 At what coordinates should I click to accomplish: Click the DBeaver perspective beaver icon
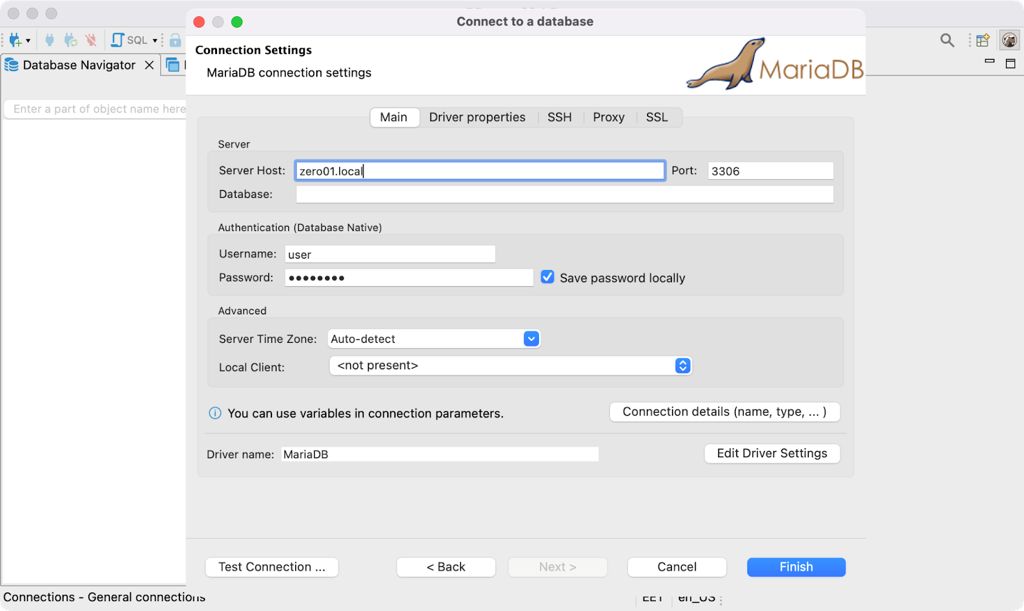[1009, 40]
